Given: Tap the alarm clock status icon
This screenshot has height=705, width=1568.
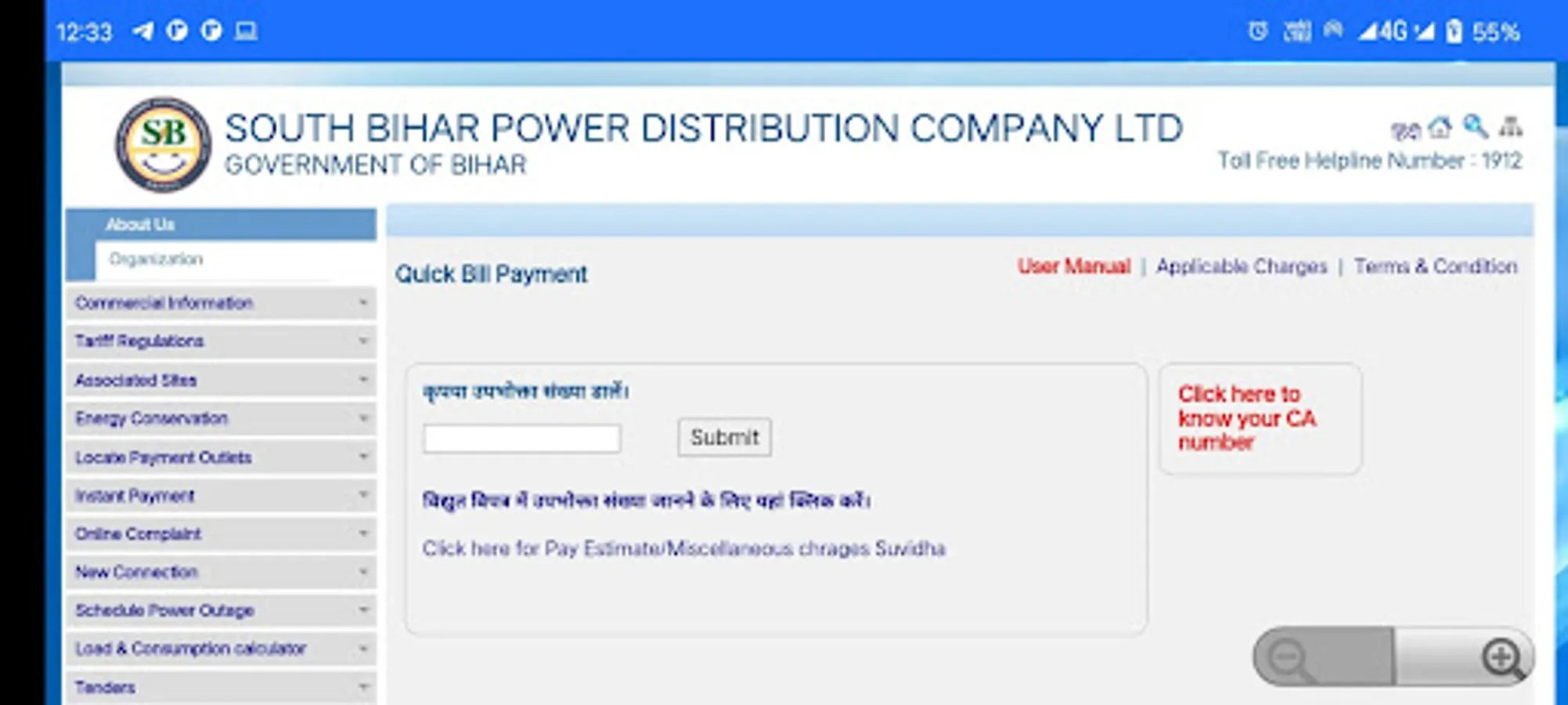Looking at the screenshot, I should [x=1258, y=31].
